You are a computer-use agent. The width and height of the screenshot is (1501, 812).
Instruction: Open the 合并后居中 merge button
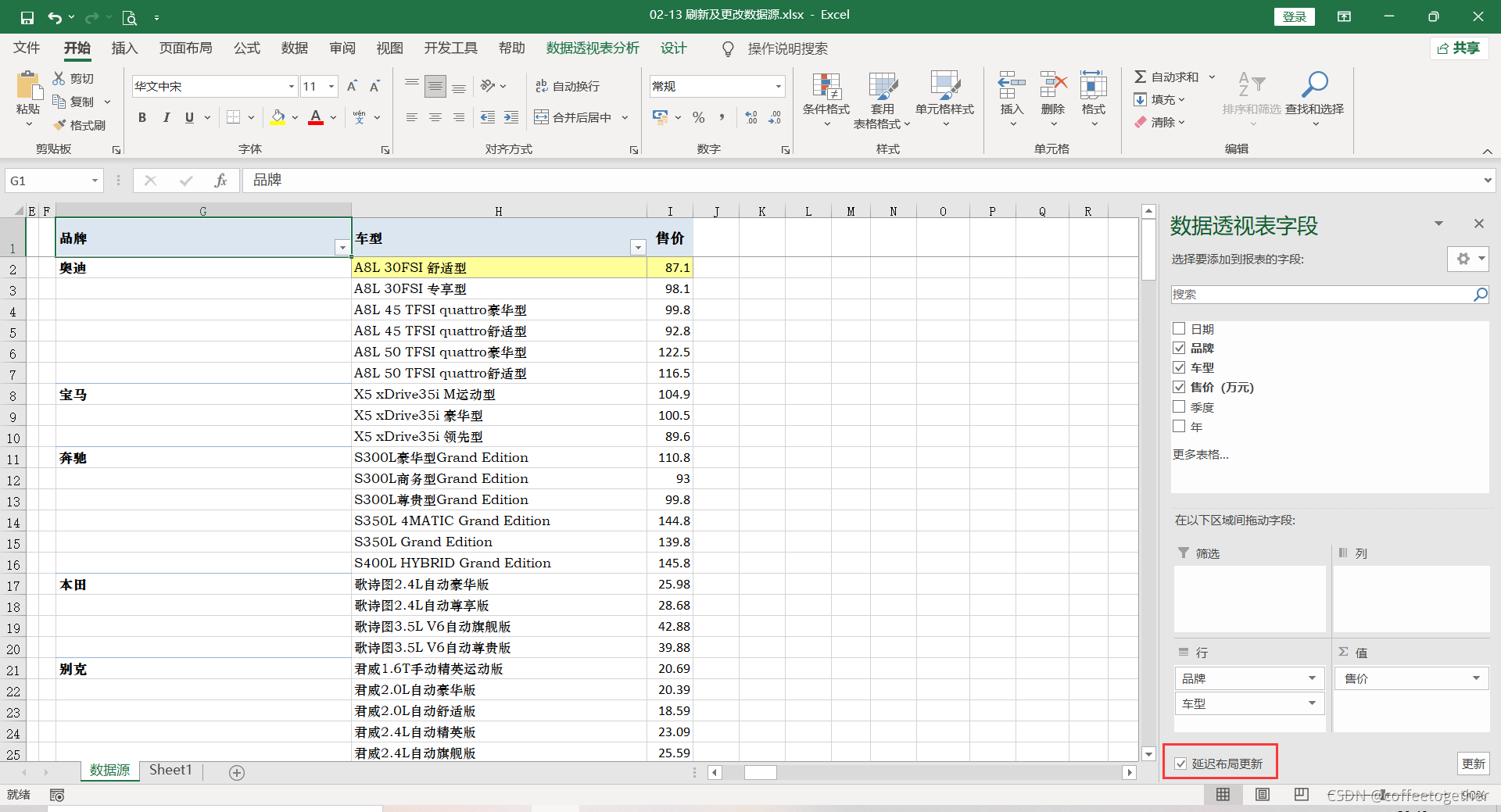572,117
